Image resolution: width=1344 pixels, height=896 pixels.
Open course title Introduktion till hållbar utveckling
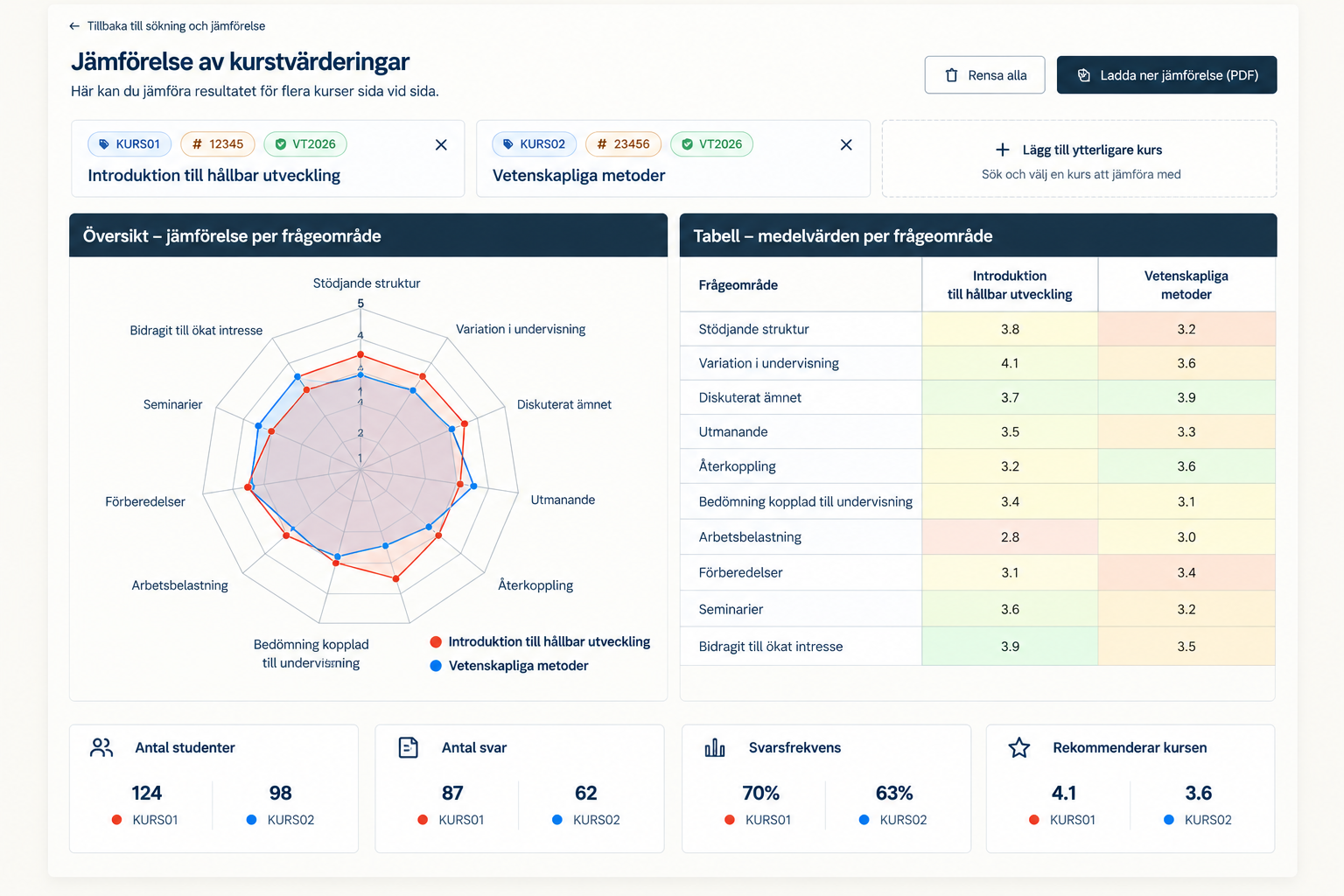(214, 175)
